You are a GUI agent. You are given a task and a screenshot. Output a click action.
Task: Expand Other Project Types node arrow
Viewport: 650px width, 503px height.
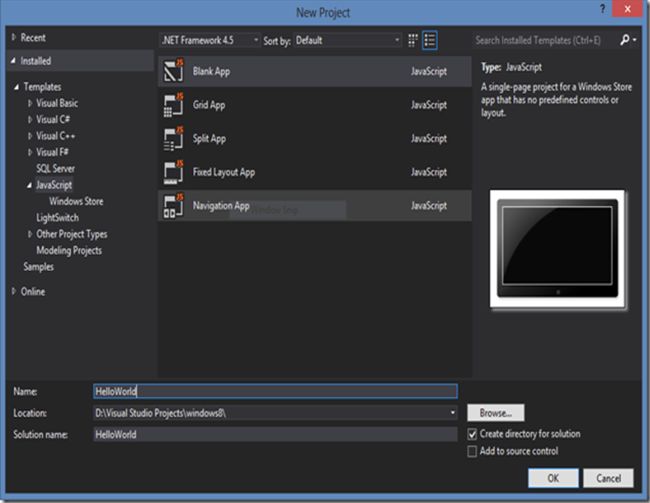[30, 234]
